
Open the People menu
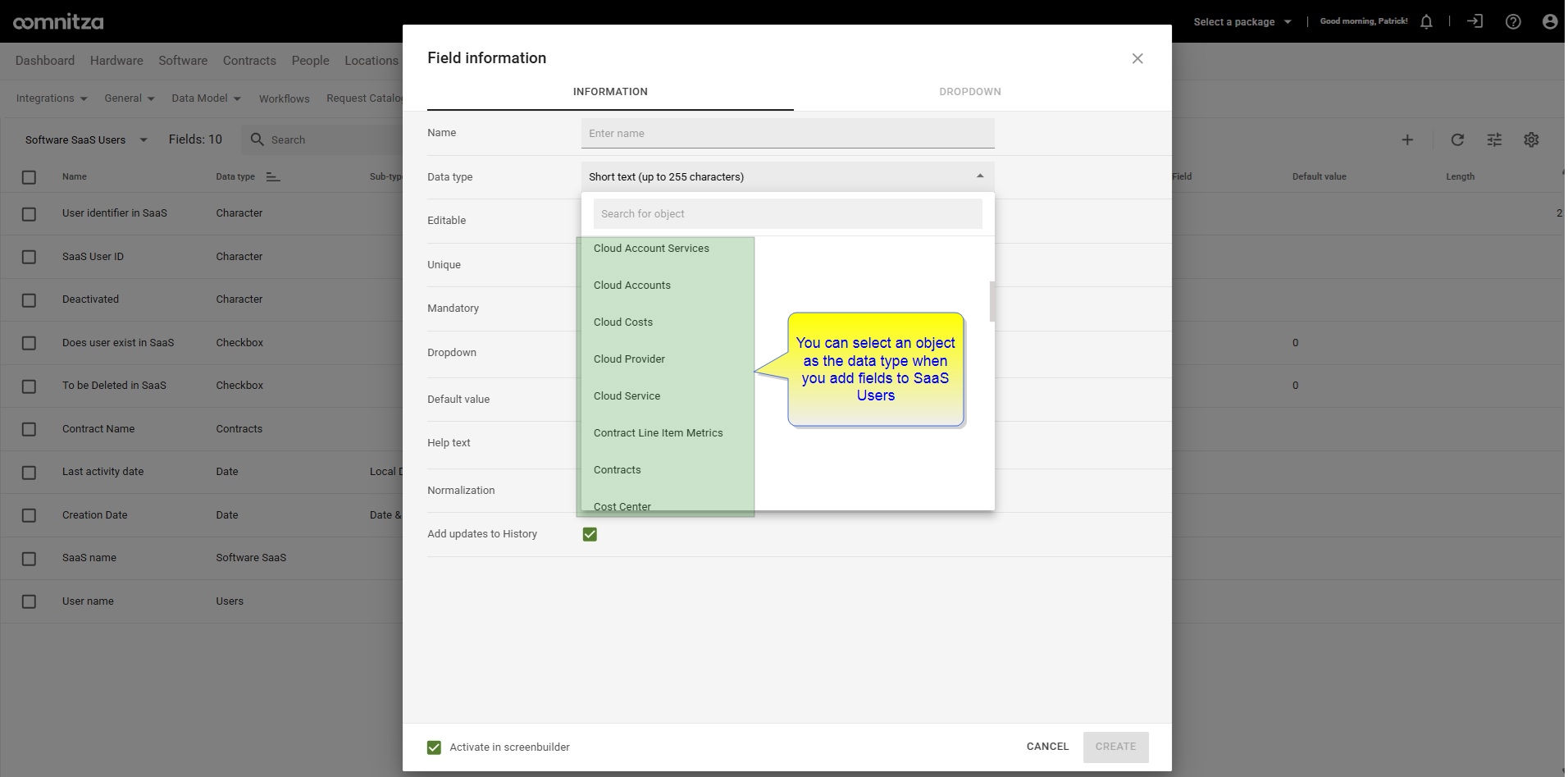(310, 61)
